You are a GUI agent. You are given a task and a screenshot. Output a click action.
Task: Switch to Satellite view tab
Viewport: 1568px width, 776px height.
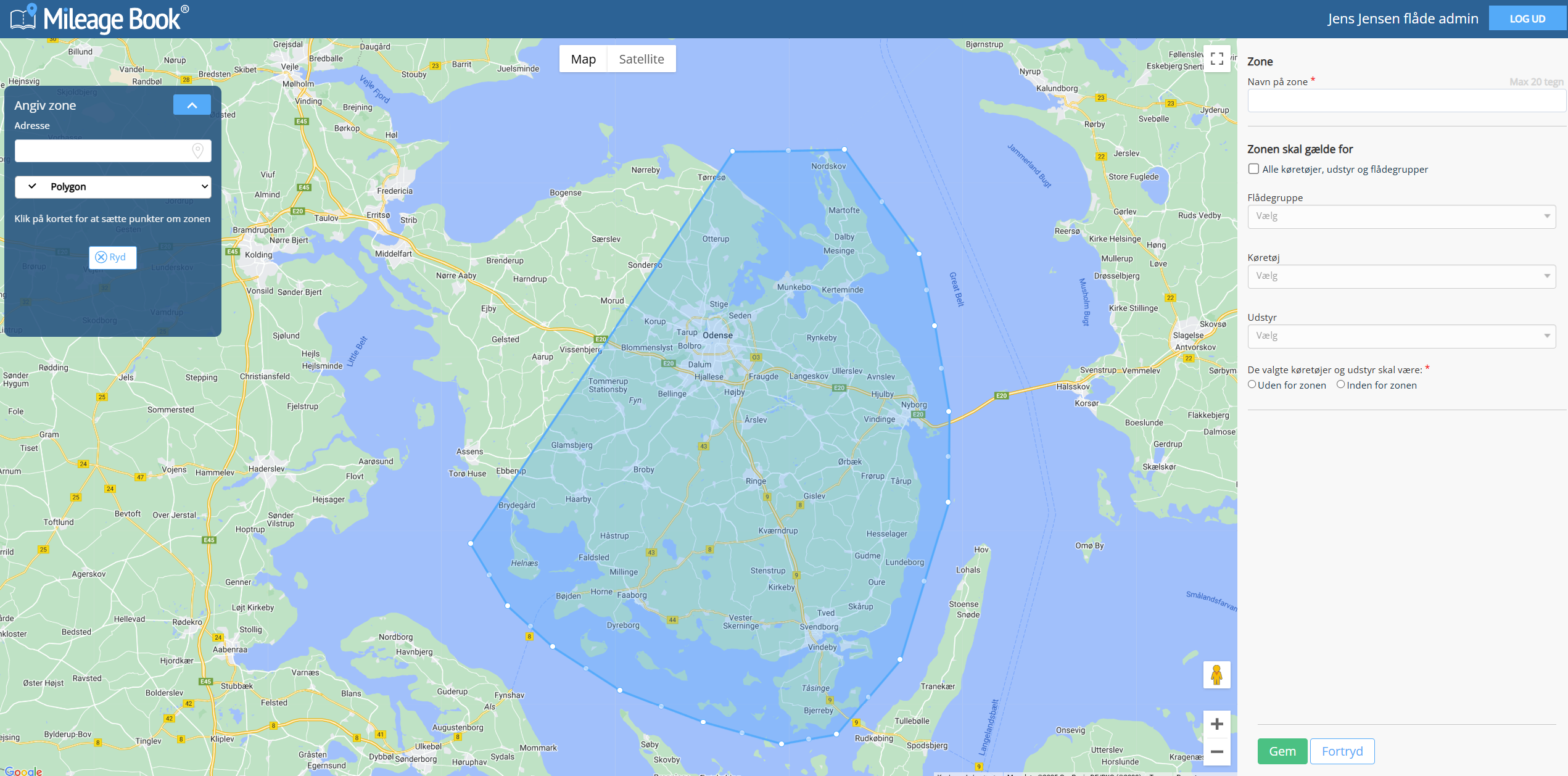[642, 59]
